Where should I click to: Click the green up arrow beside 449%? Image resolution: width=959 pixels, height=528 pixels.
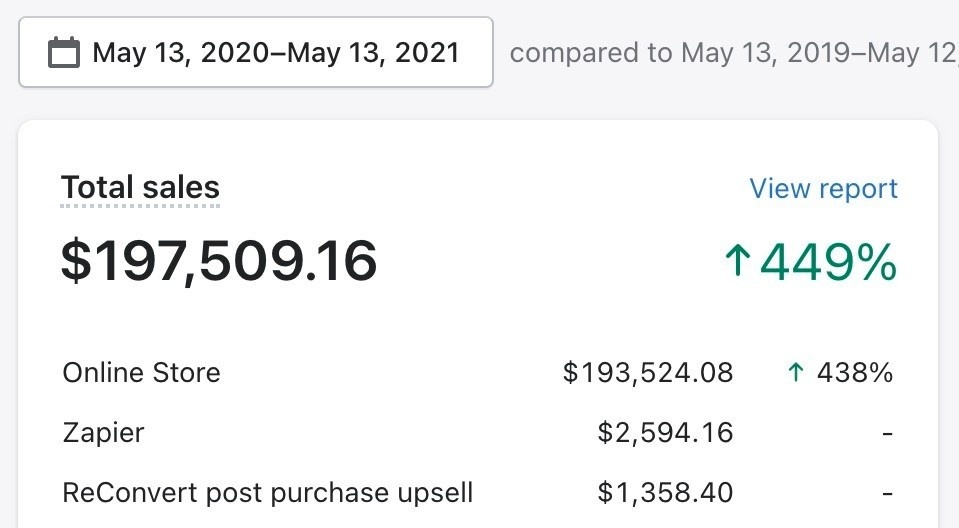coord(737,262)
